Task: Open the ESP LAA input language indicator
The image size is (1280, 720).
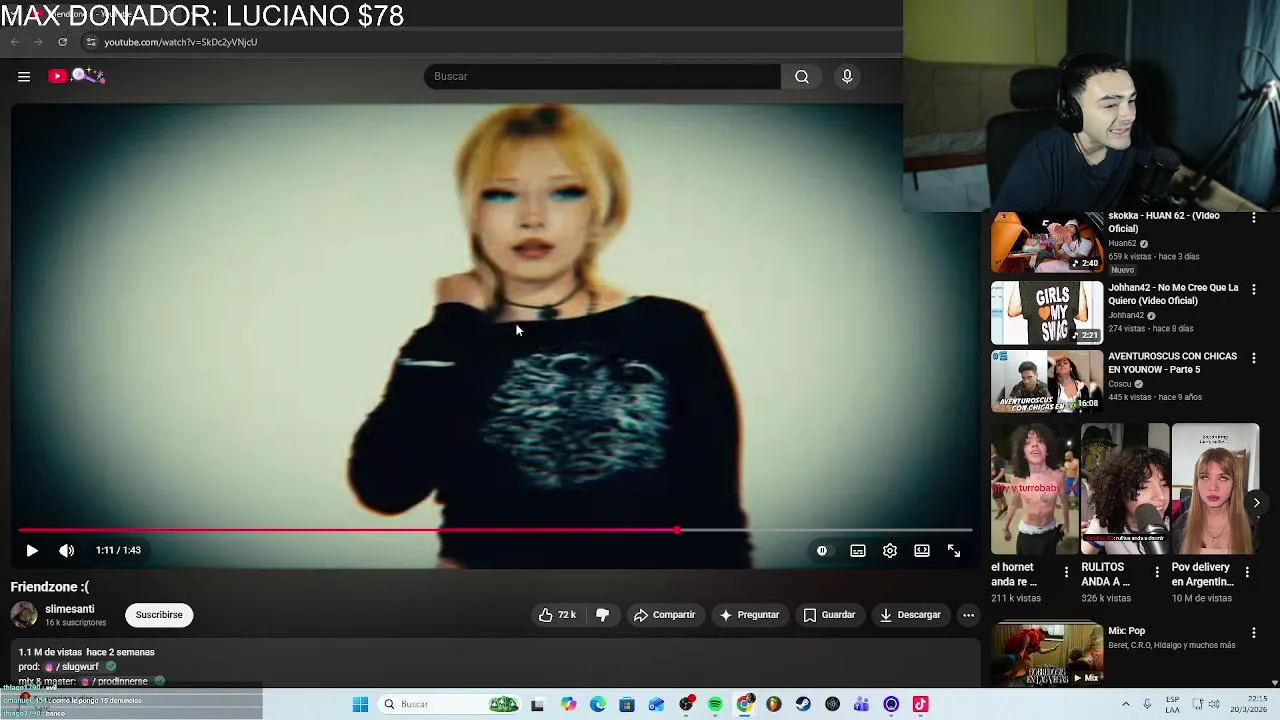Action: coord(1173,704)
